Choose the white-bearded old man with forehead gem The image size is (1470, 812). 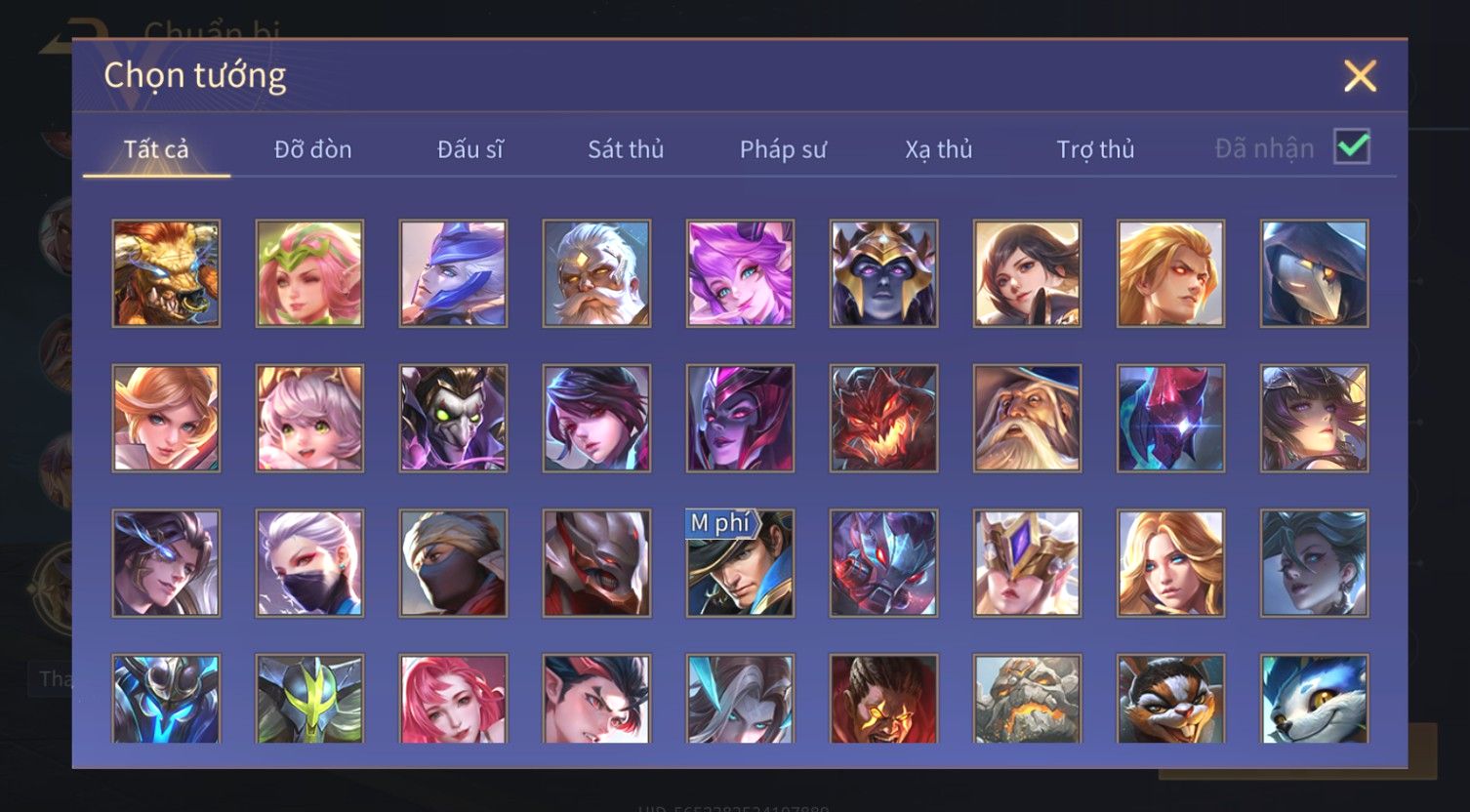596,273
